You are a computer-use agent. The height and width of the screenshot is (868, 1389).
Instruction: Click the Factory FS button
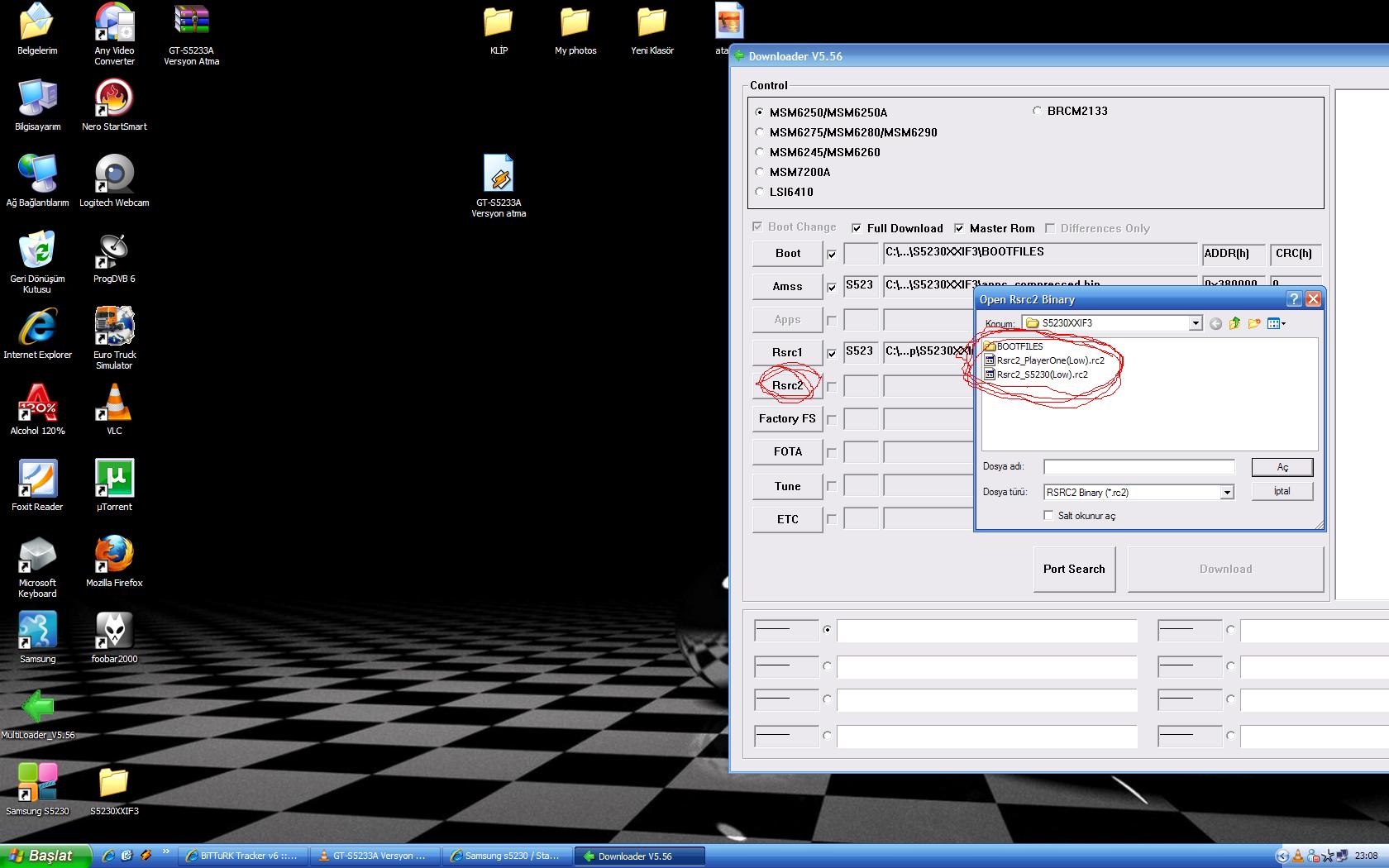(787, 419)
